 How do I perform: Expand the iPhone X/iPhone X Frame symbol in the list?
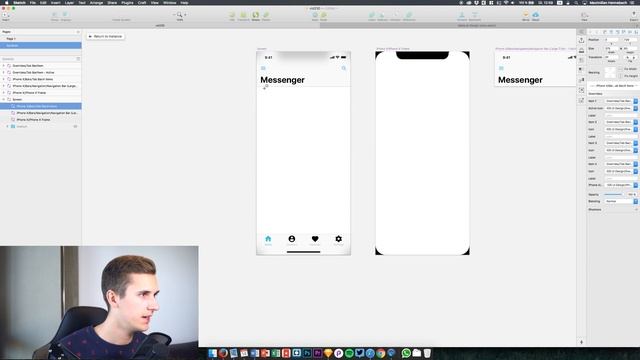point(4,93)
